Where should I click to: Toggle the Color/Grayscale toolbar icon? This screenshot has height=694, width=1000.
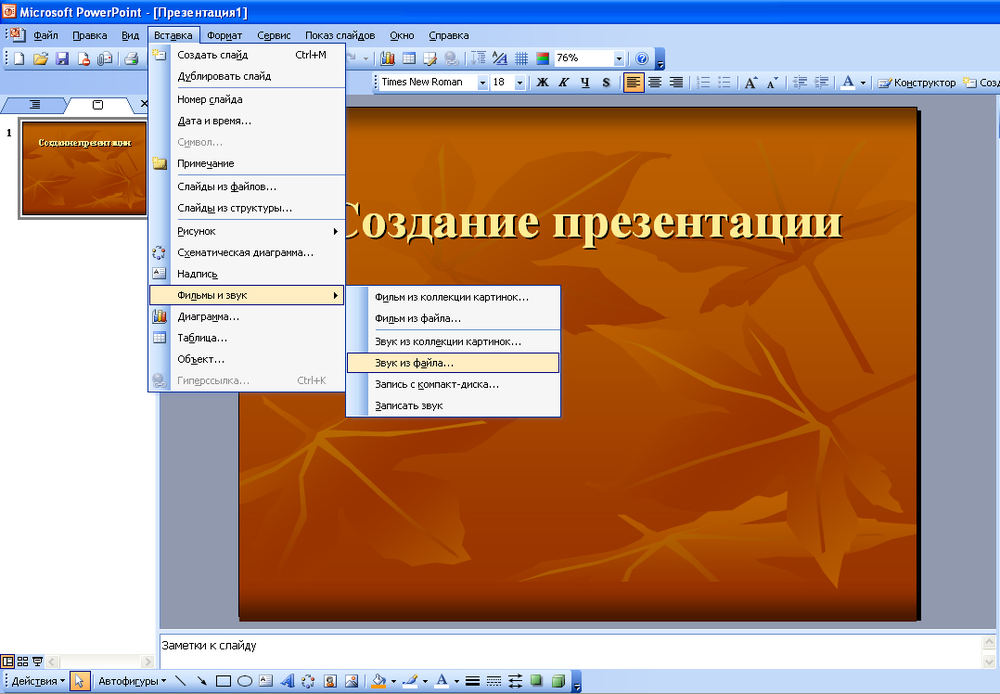(x=543, y=59)
